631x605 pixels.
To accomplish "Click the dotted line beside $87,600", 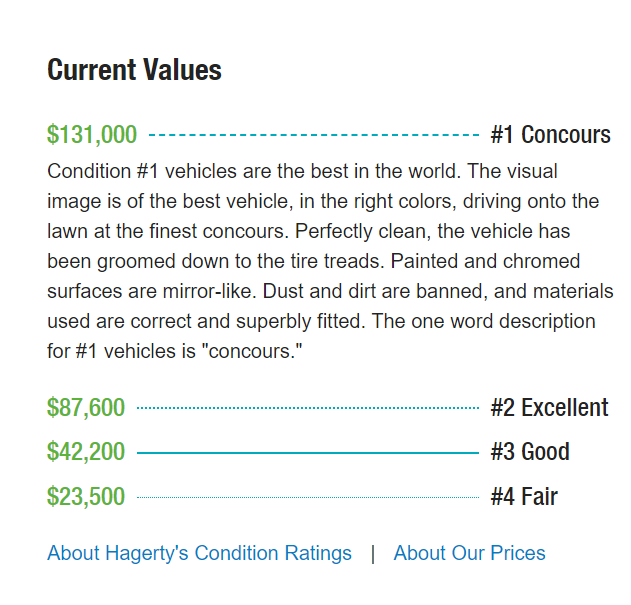I will [307, 408].
